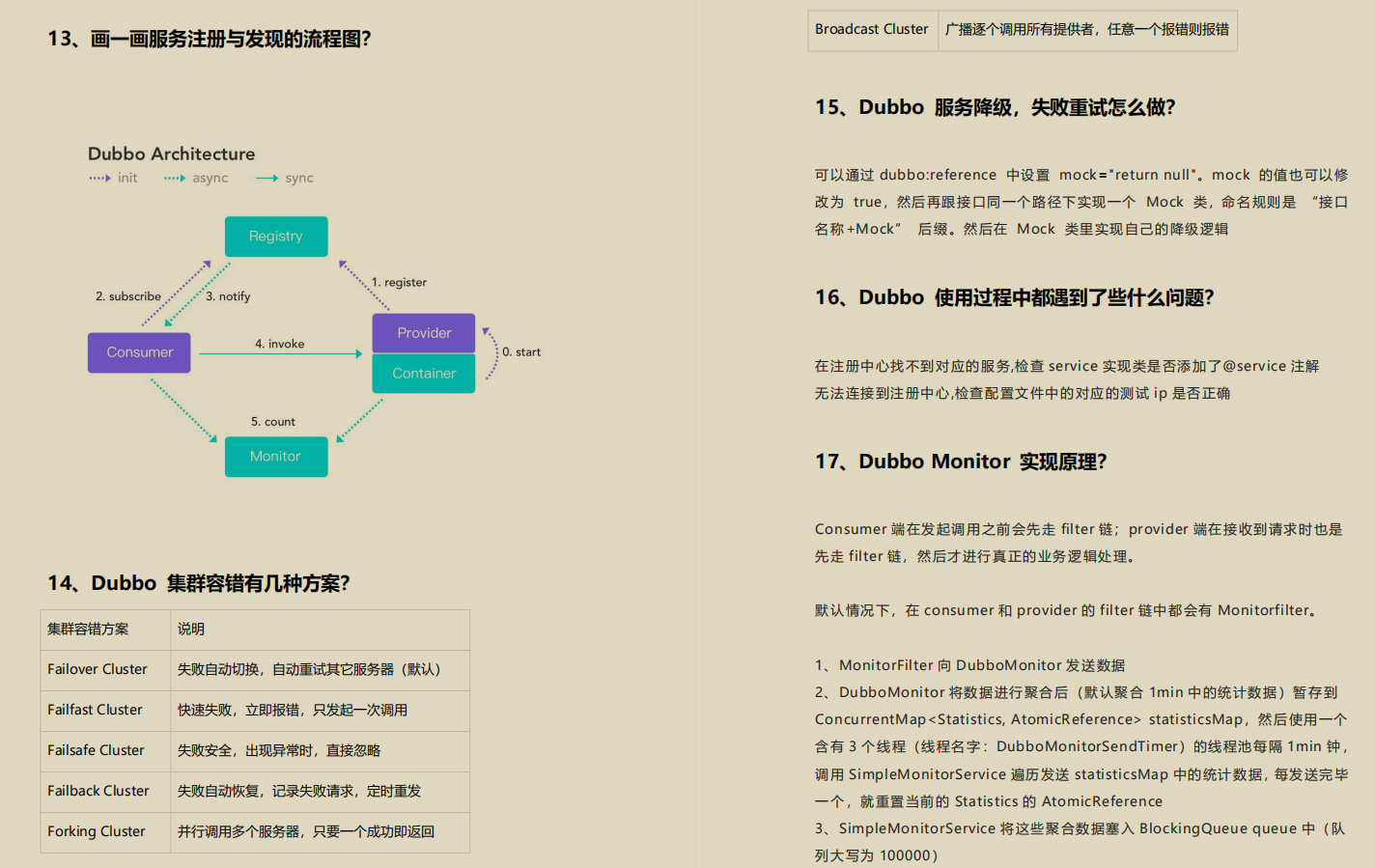
Task: Click the Container box in the diagram
Action: (424, 373)
